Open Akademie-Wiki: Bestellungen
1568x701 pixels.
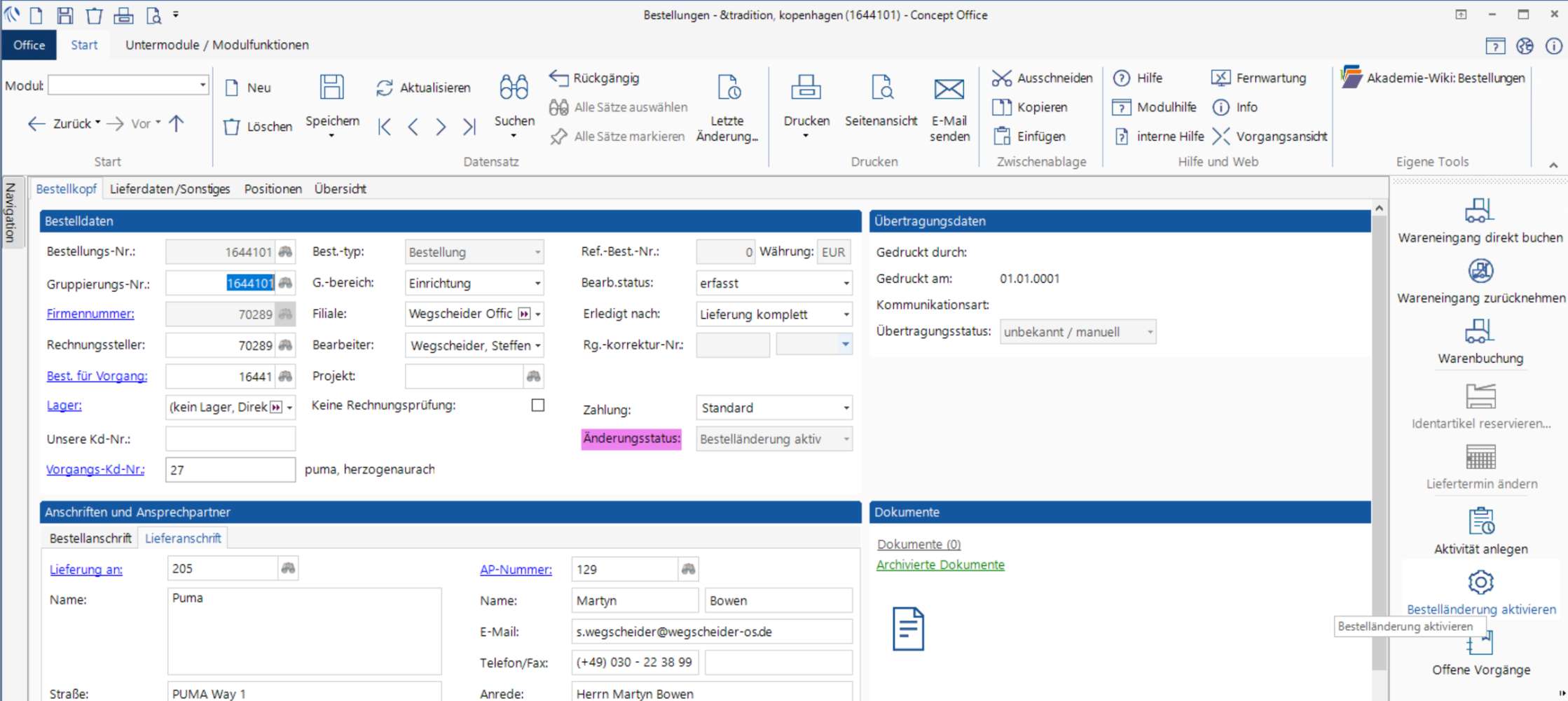click(1433, 78)
